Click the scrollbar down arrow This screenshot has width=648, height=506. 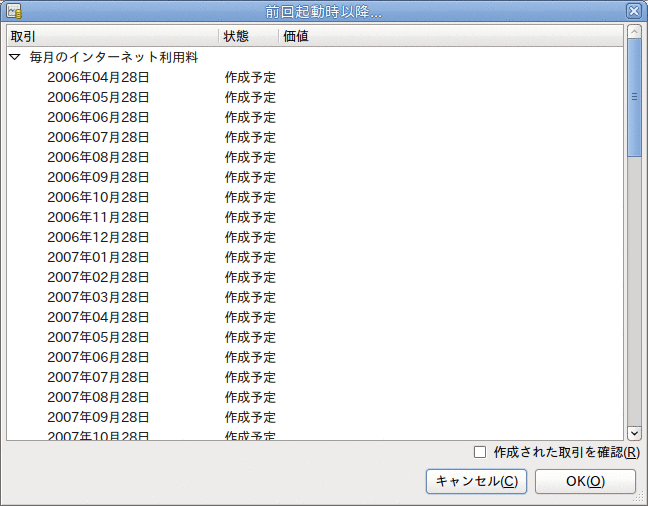pos(634,433)
